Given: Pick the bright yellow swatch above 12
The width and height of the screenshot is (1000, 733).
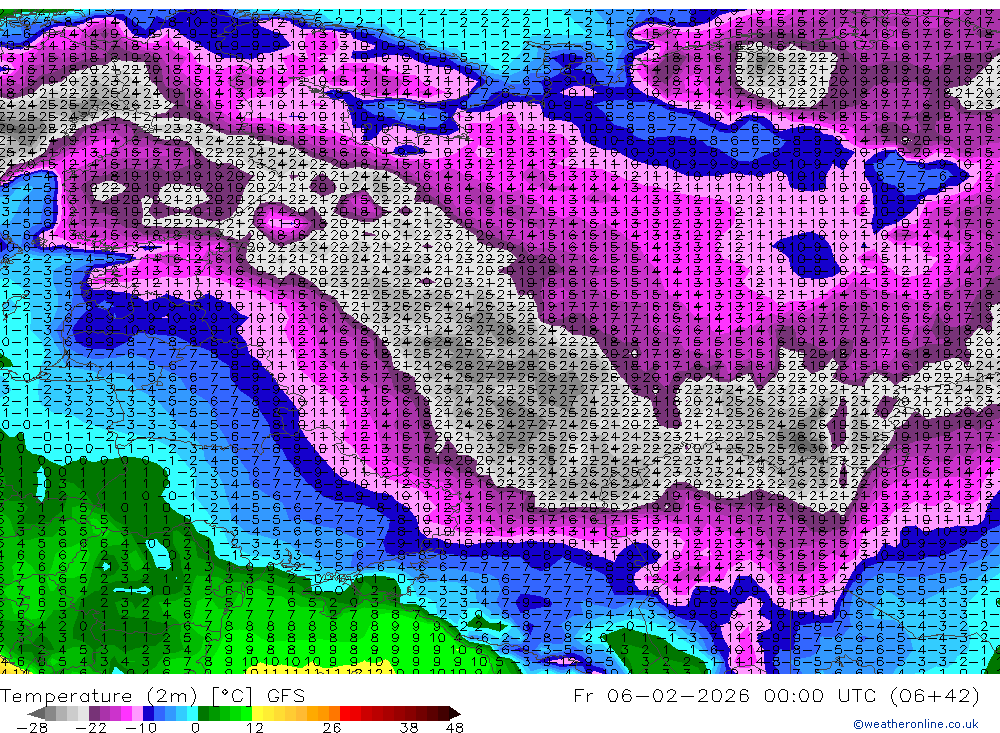Looking at the screenshot, I should [x=257, y=714].
